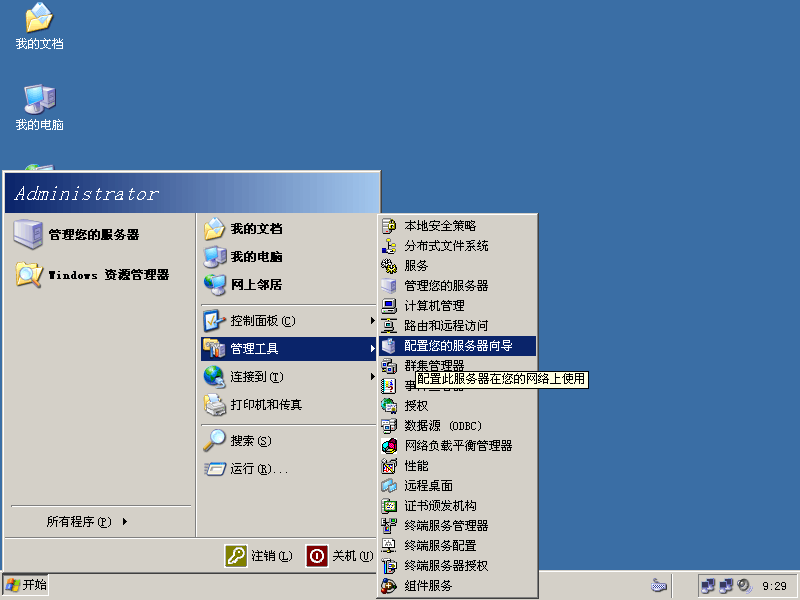Click the 开始 button on the taskbar

click(26, 585)
